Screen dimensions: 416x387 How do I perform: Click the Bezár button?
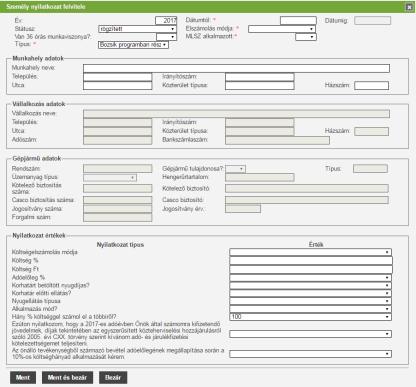point(113,378)
